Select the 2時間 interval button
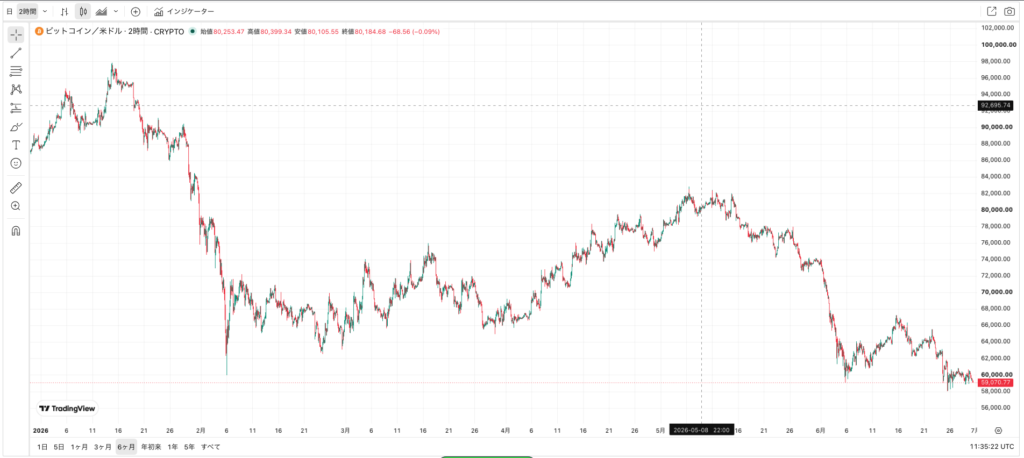Image resolution: width=1024 pixels, height=458 pixels. coord(27,12)
